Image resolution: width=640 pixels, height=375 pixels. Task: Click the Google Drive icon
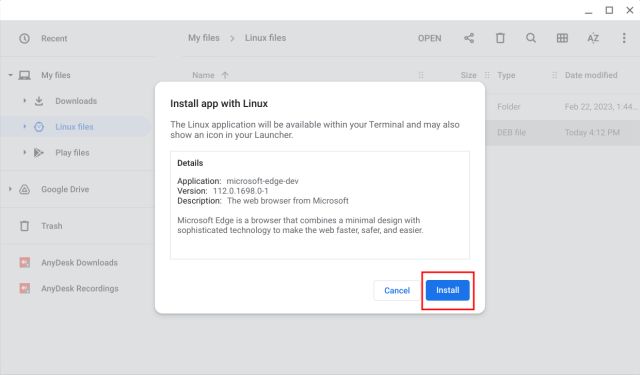point(24,189)
